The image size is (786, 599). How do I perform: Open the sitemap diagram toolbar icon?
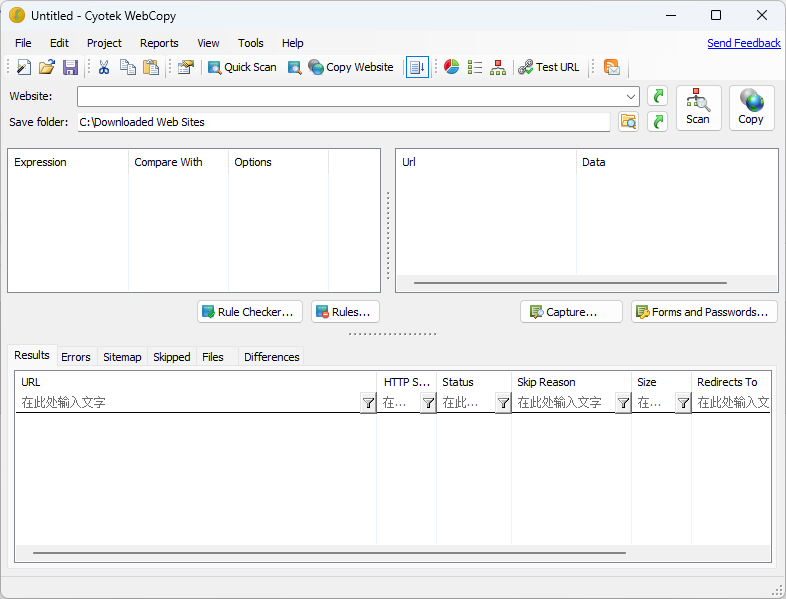pyautogui.click(x=498, y=67)
